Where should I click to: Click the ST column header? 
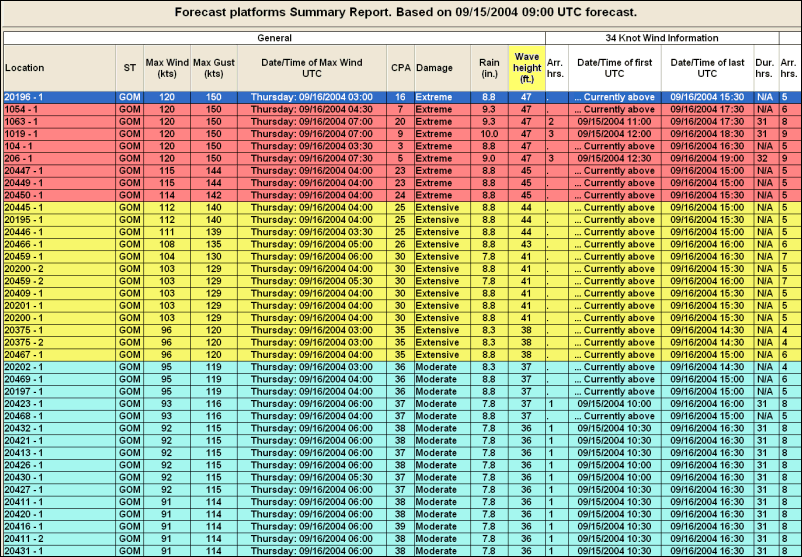coord(129,67)
